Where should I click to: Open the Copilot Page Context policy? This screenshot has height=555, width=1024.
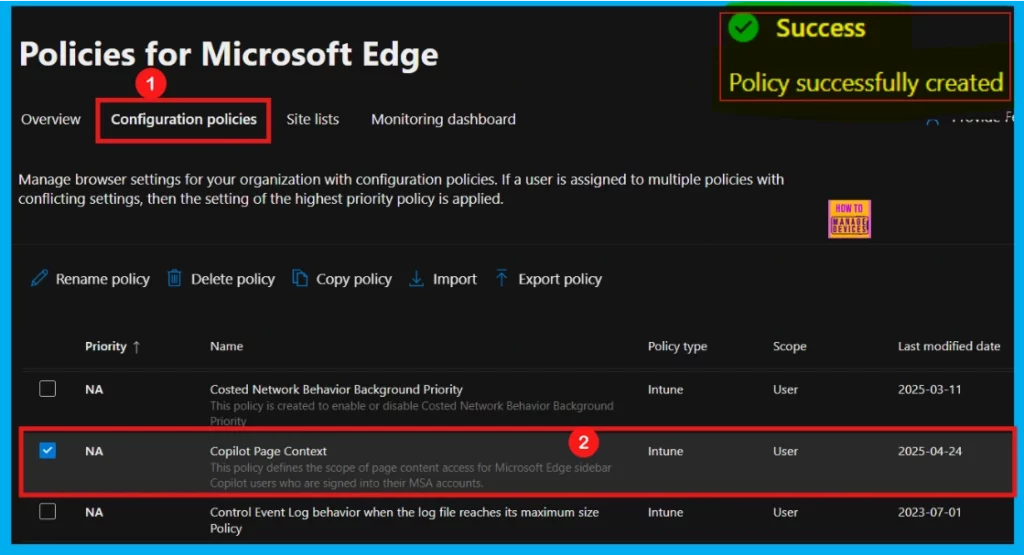(x=268, y=451)
